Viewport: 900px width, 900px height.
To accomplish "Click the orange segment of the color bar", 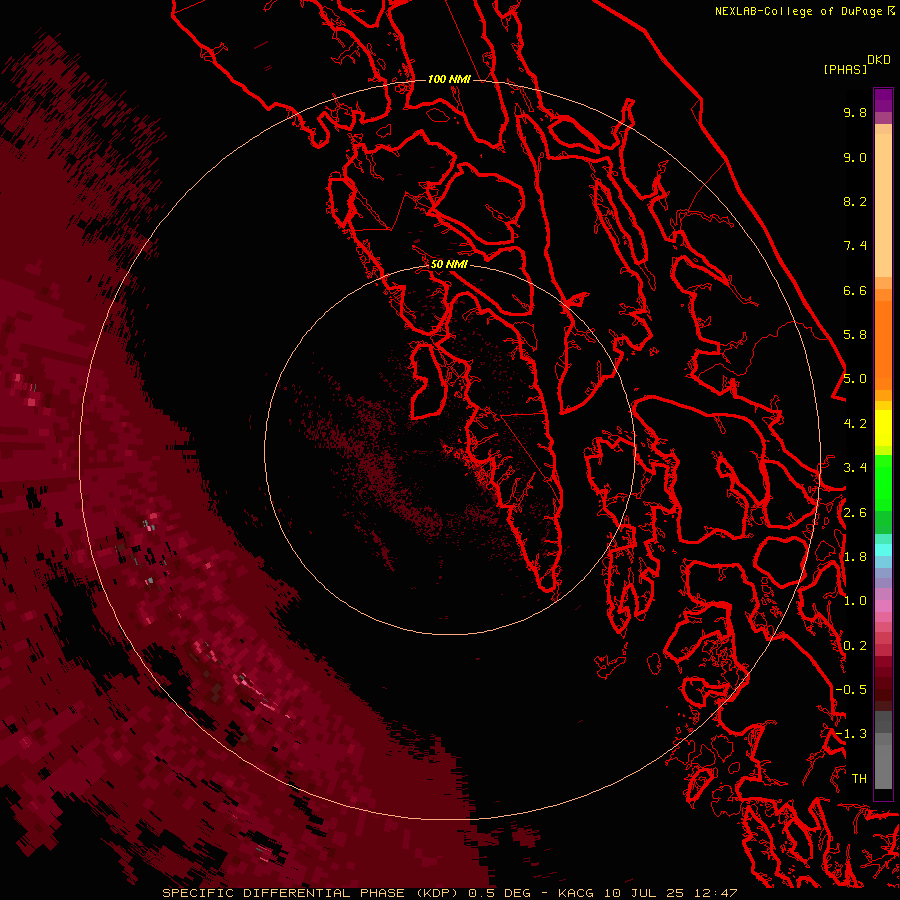I will (x=883, y=344).
